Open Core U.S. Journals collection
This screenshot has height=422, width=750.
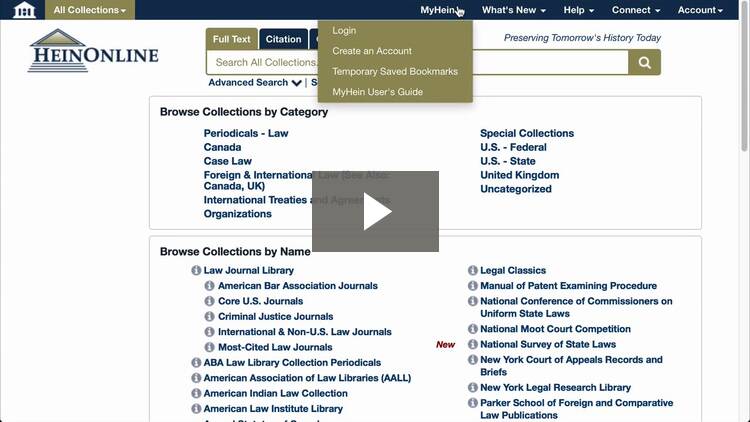coord(261,301)
